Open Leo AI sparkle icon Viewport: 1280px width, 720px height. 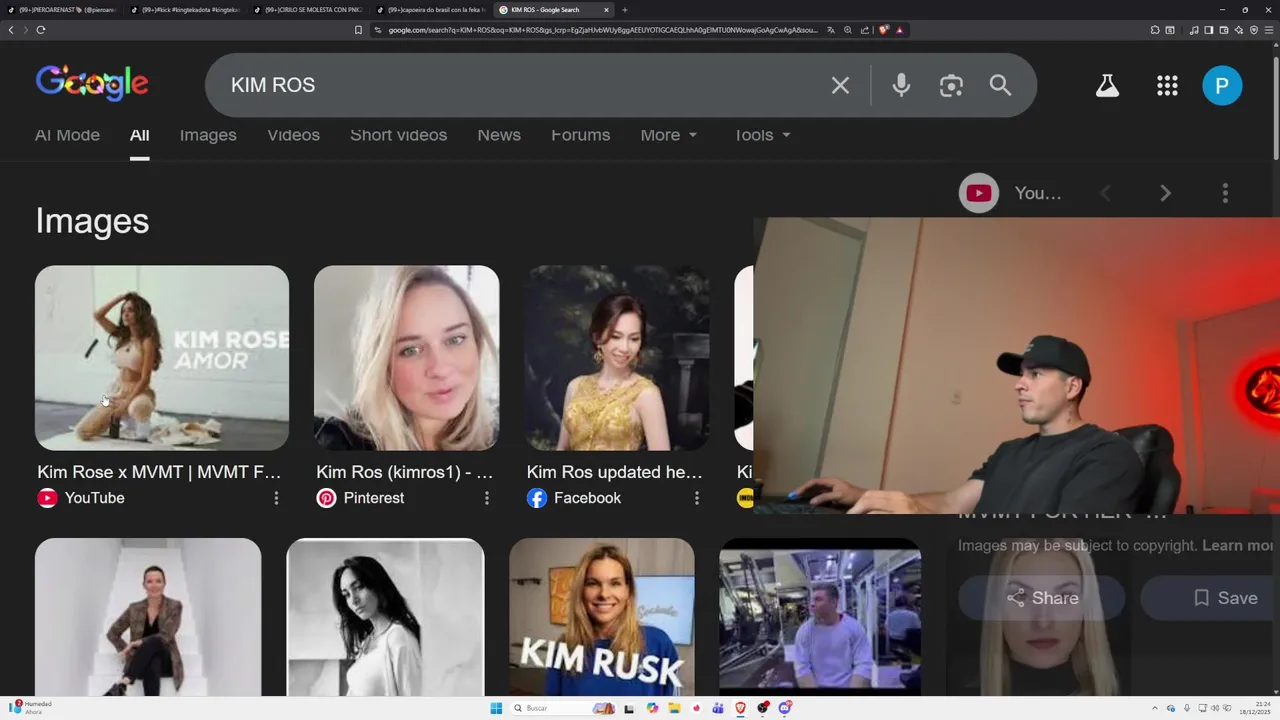[x=1239, y=30]
